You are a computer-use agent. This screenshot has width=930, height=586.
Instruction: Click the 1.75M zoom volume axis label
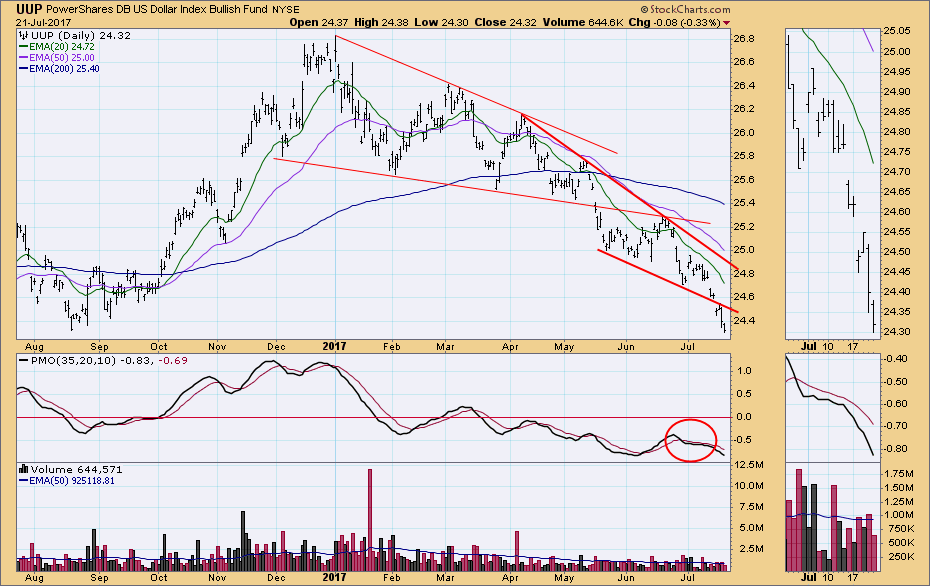[x=899, y=473]
